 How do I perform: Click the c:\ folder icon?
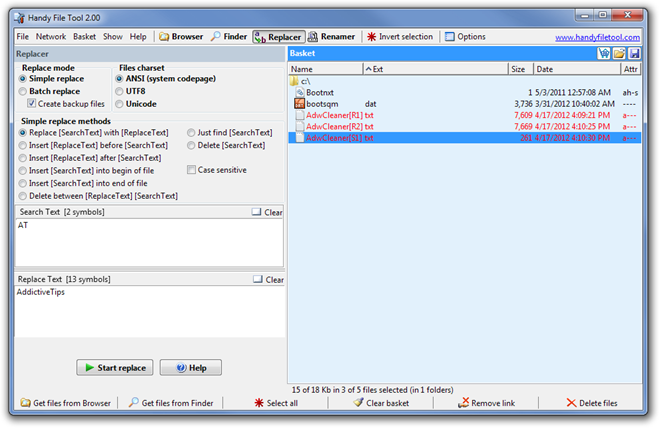pyautogui.click(x=294, y=81)
